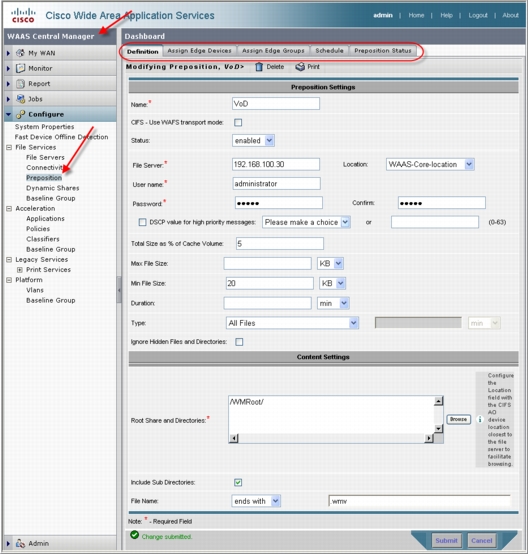The width and height of the screenshot is (530, 555).
Task: Collapse the Legacy Services tree node
Action: 9,259
